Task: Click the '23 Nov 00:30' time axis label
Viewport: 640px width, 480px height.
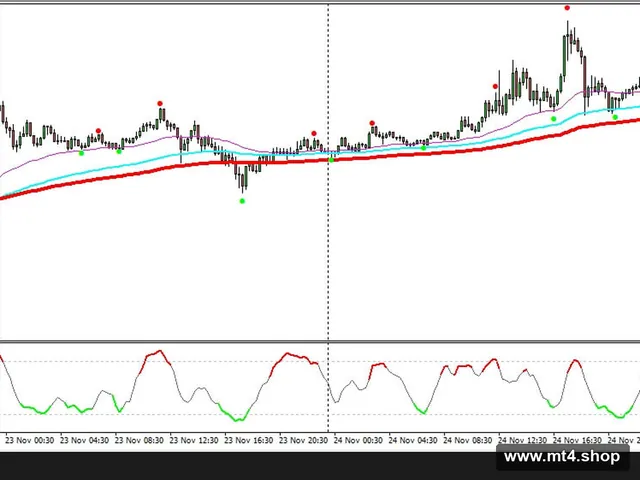Action: click(x=29, y=441)
